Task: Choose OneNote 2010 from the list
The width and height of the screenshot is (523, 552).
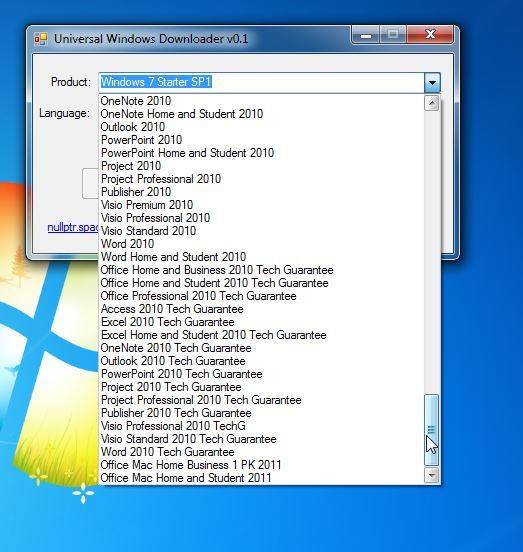Action: tap(262, 101)
